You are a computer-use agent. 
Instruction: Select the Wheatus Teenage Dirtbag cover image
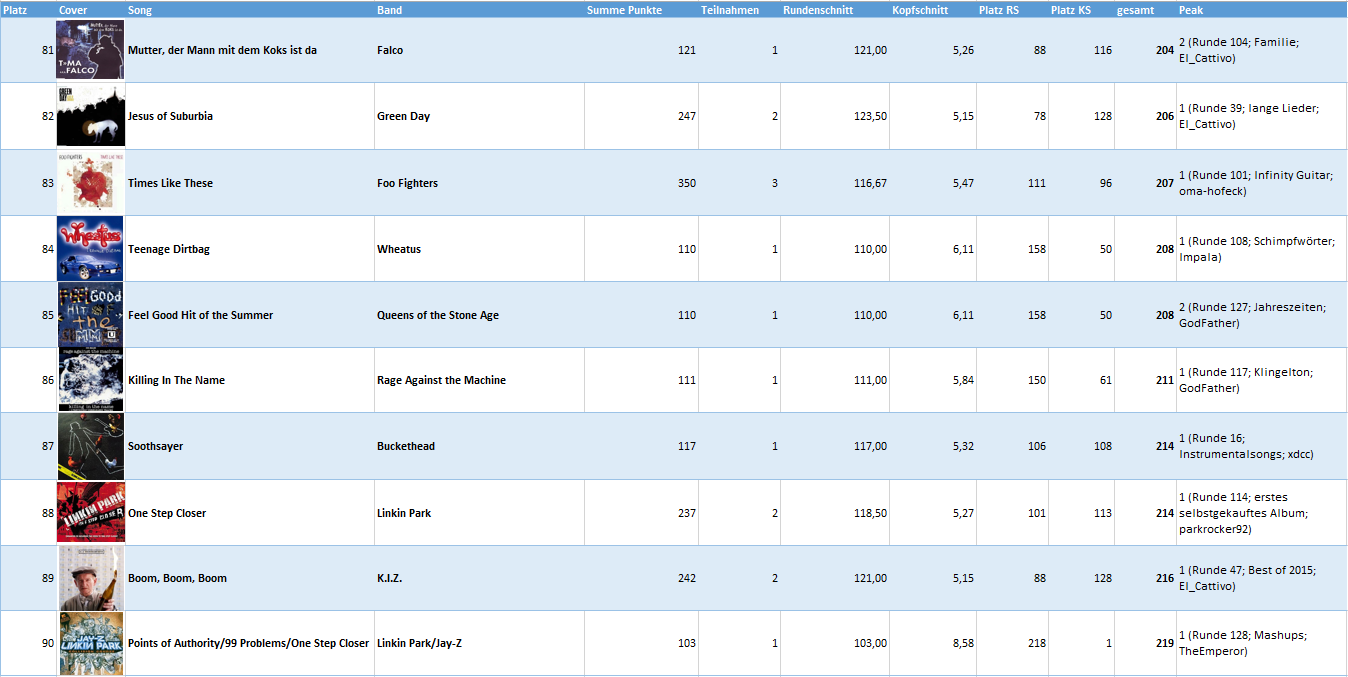pyautogui.click(x=90, y=249)
